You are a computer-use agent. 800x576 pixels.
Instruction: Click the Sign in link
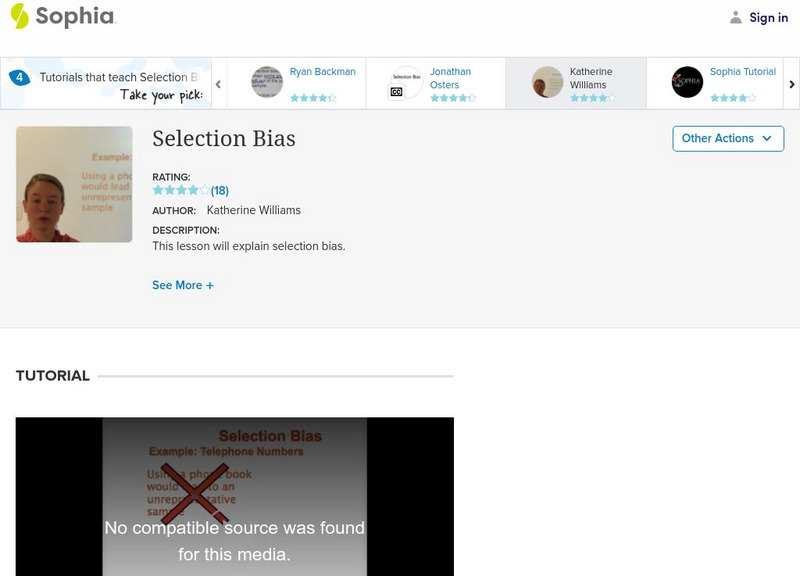[768, 16]
